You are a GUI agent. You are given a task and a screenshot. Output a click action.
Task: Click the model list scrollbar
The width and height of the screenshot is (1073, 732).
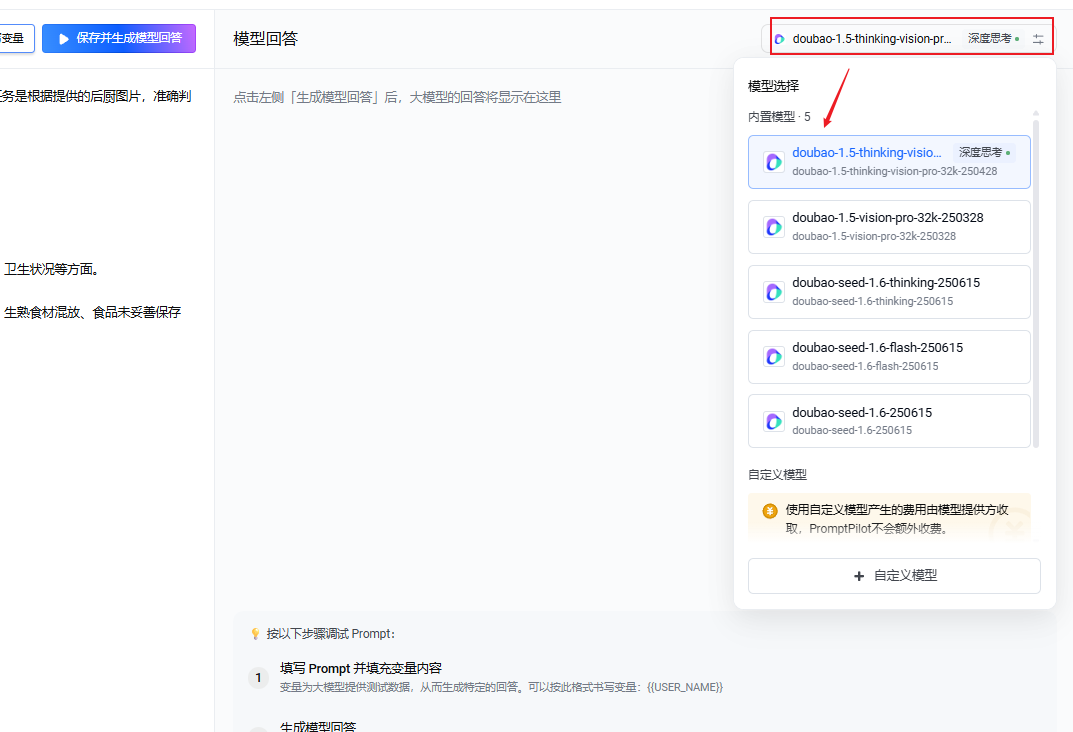tap(1036, 284)
